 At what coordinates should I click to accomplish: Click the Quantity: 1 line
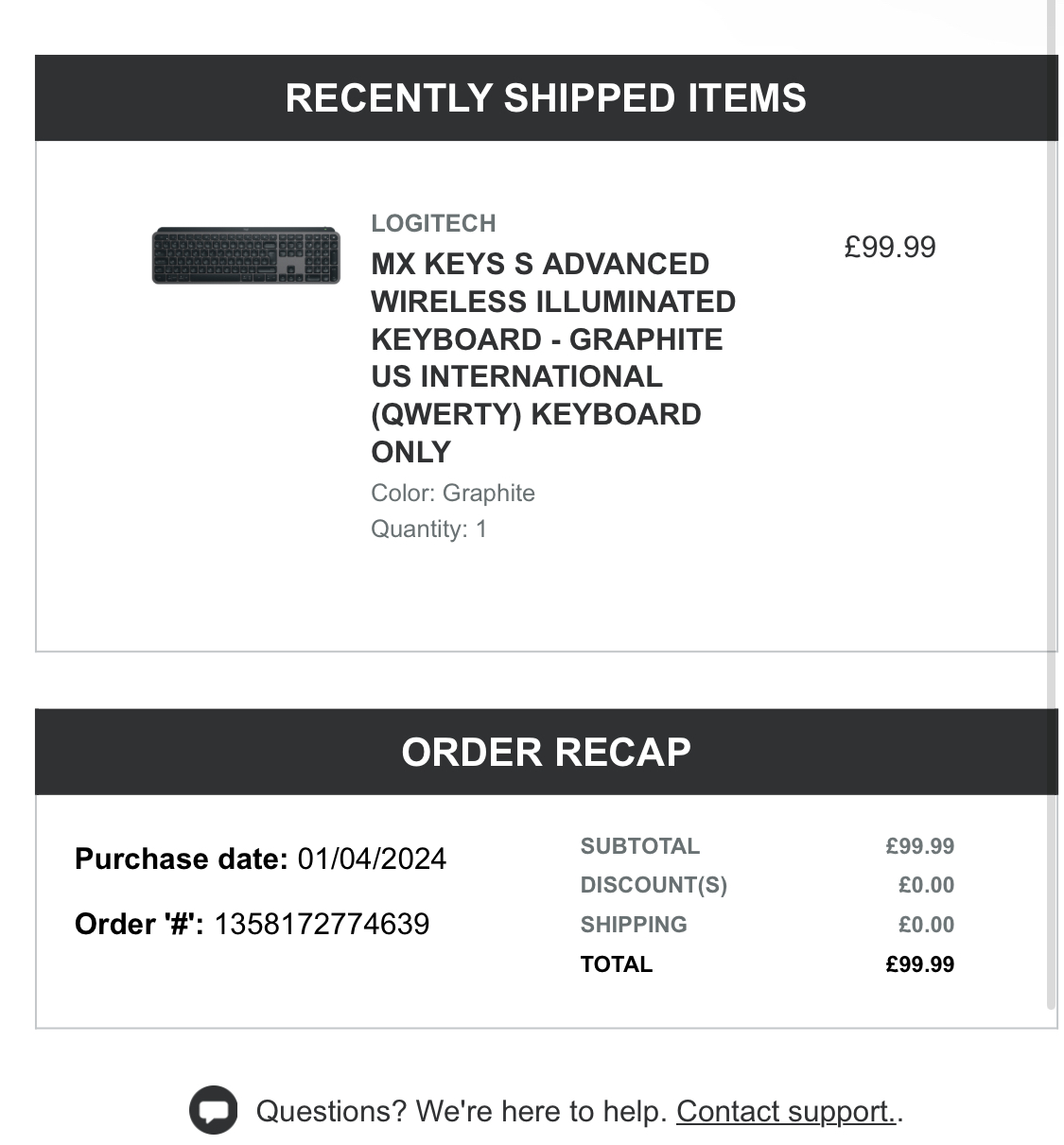pos(428,529)
